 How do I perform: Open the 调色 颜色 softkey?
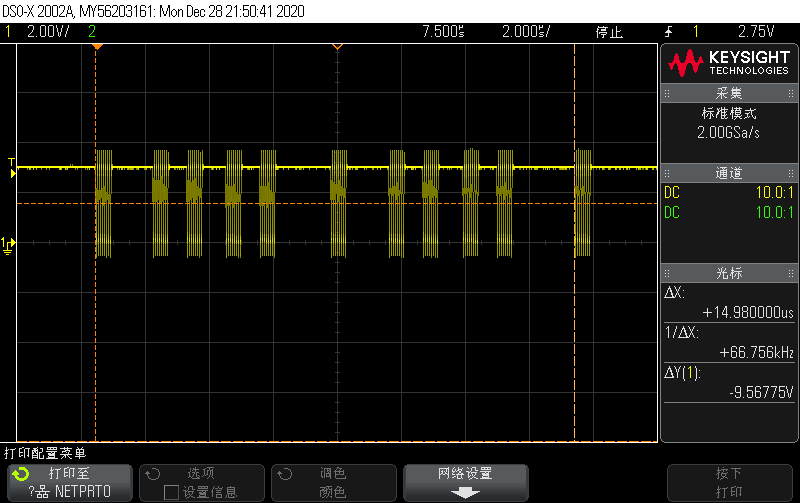click(x=334, y=483)
